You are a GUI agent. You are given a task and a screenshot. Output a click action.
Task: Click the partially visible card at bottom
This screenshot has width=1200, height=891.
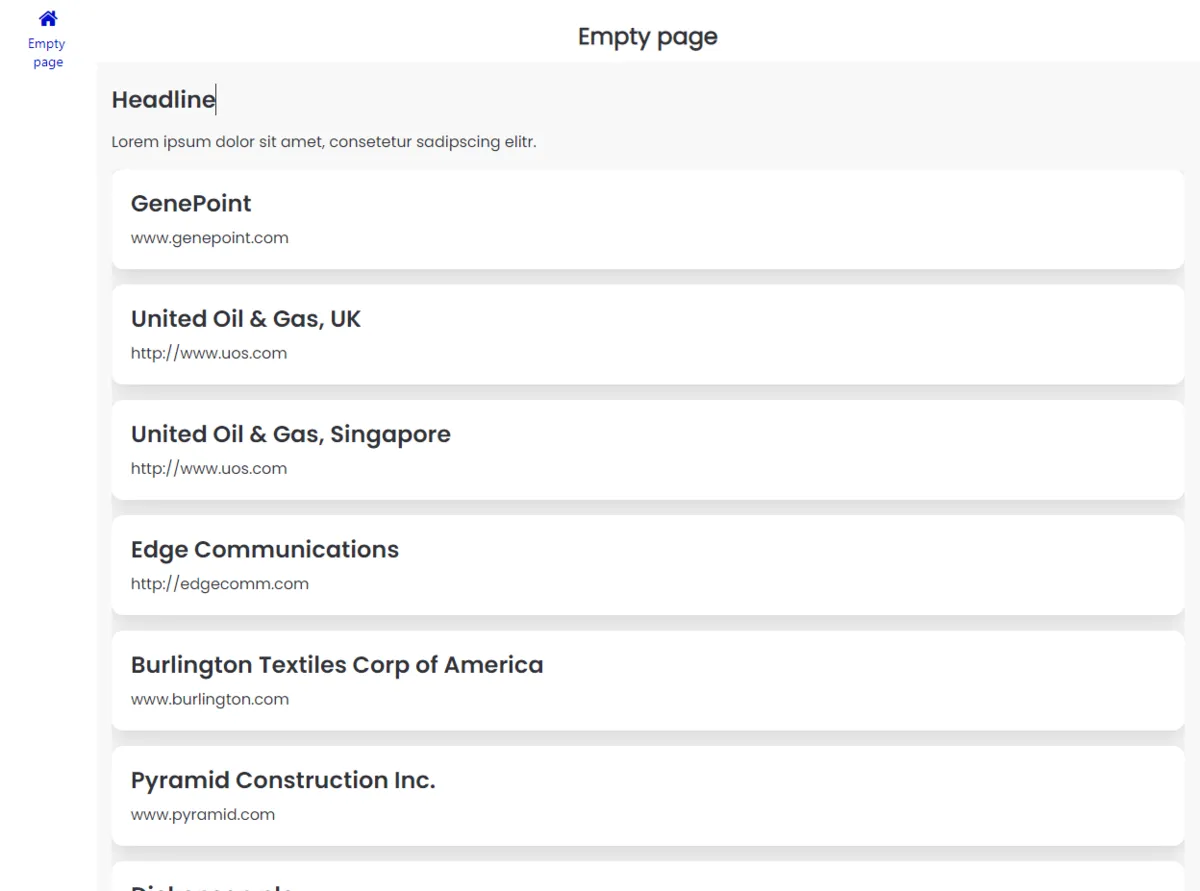click(647, 878)
